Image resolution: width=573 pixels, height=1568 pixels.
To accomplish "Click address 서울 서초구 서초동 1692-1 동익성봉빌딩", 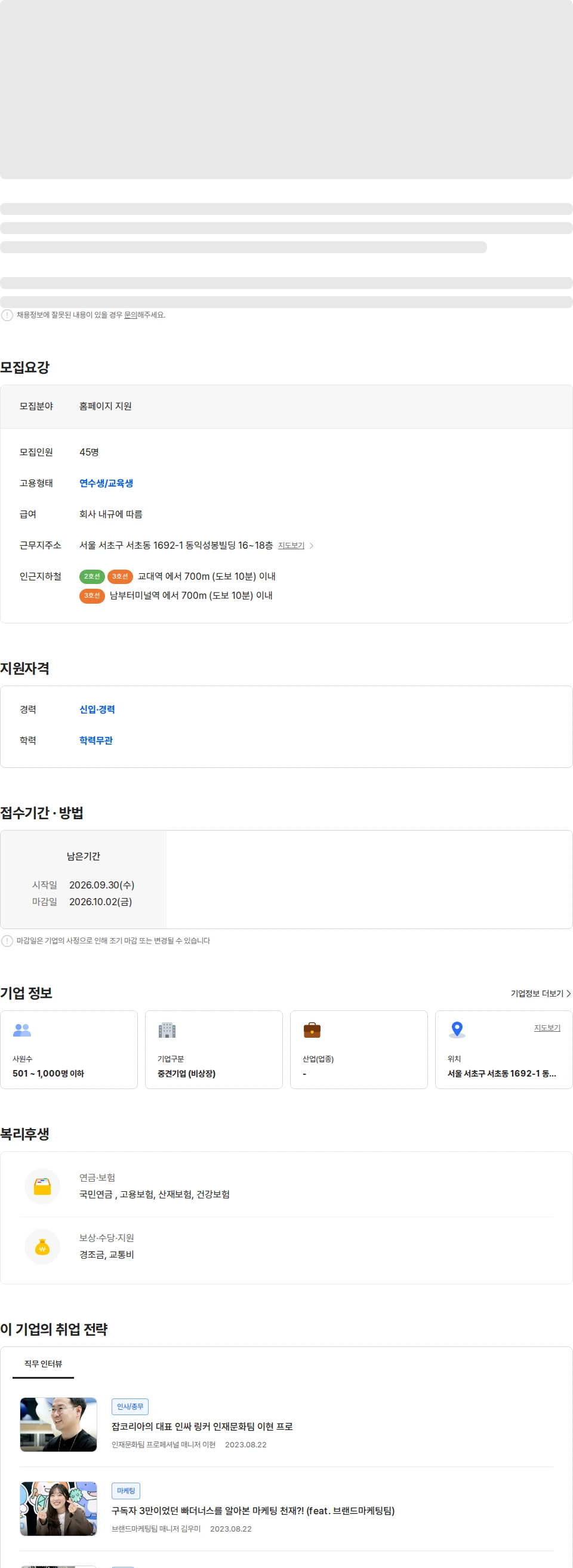I will [x=176, y=545].
